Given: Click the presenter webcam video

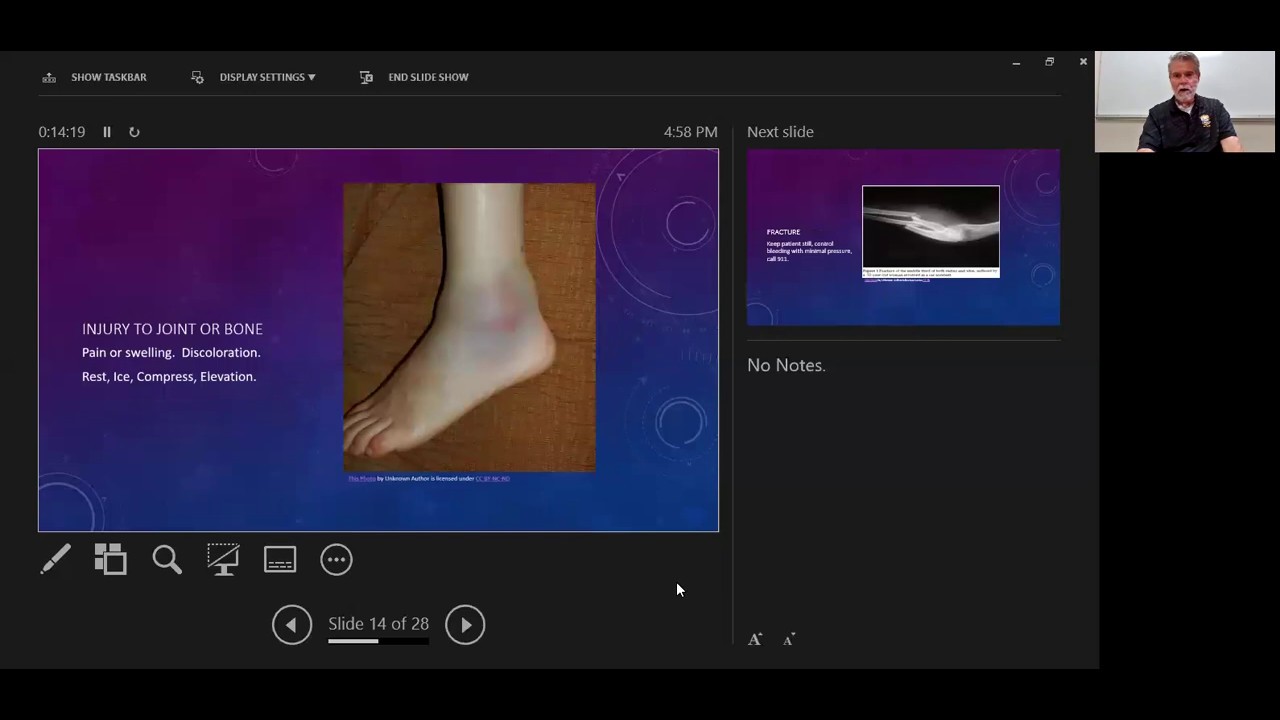Looking at the screenshot, I should click(1185, 102).
